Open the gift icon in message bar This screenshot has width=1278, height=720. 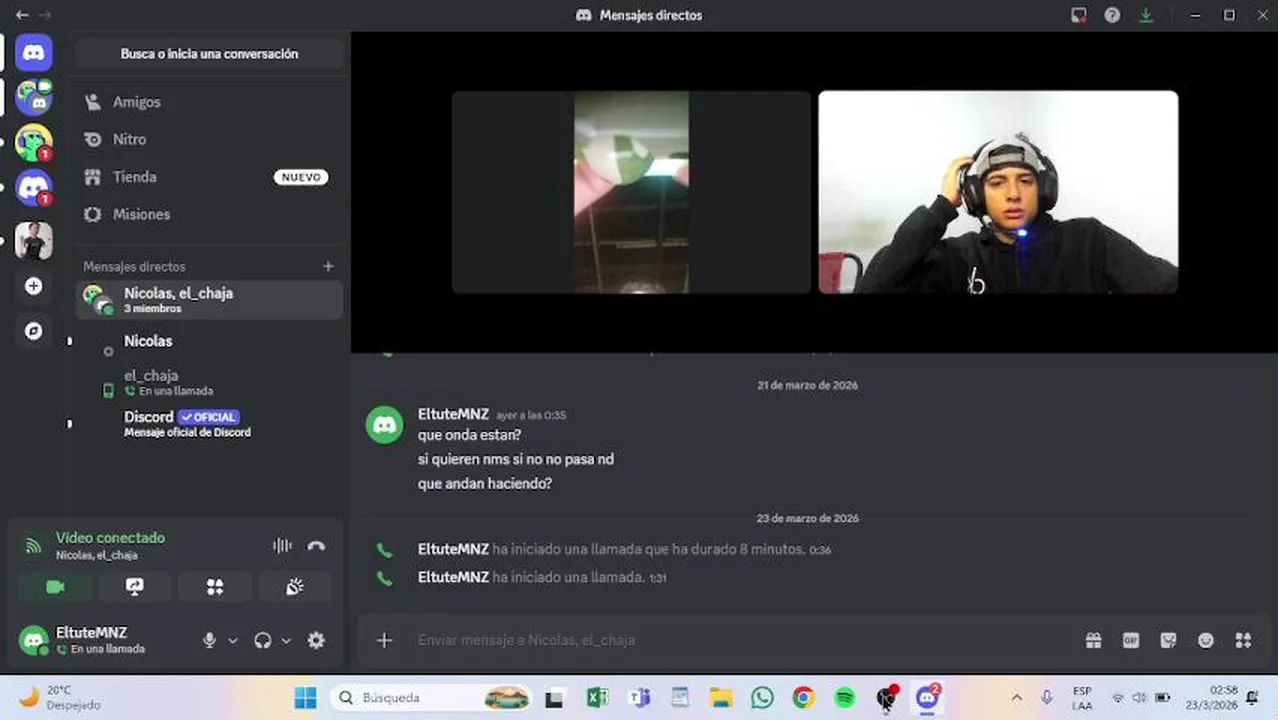[x=1094, y=640]
